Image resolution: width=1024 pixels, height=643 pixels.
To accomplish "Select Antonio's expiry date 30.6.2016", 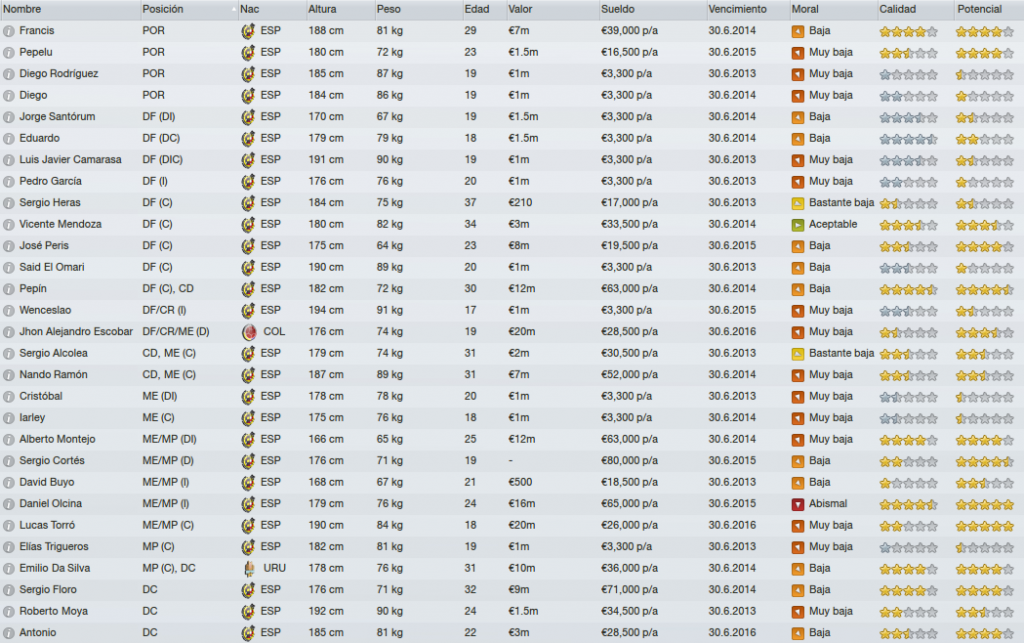I will click(x=731, y=633).
